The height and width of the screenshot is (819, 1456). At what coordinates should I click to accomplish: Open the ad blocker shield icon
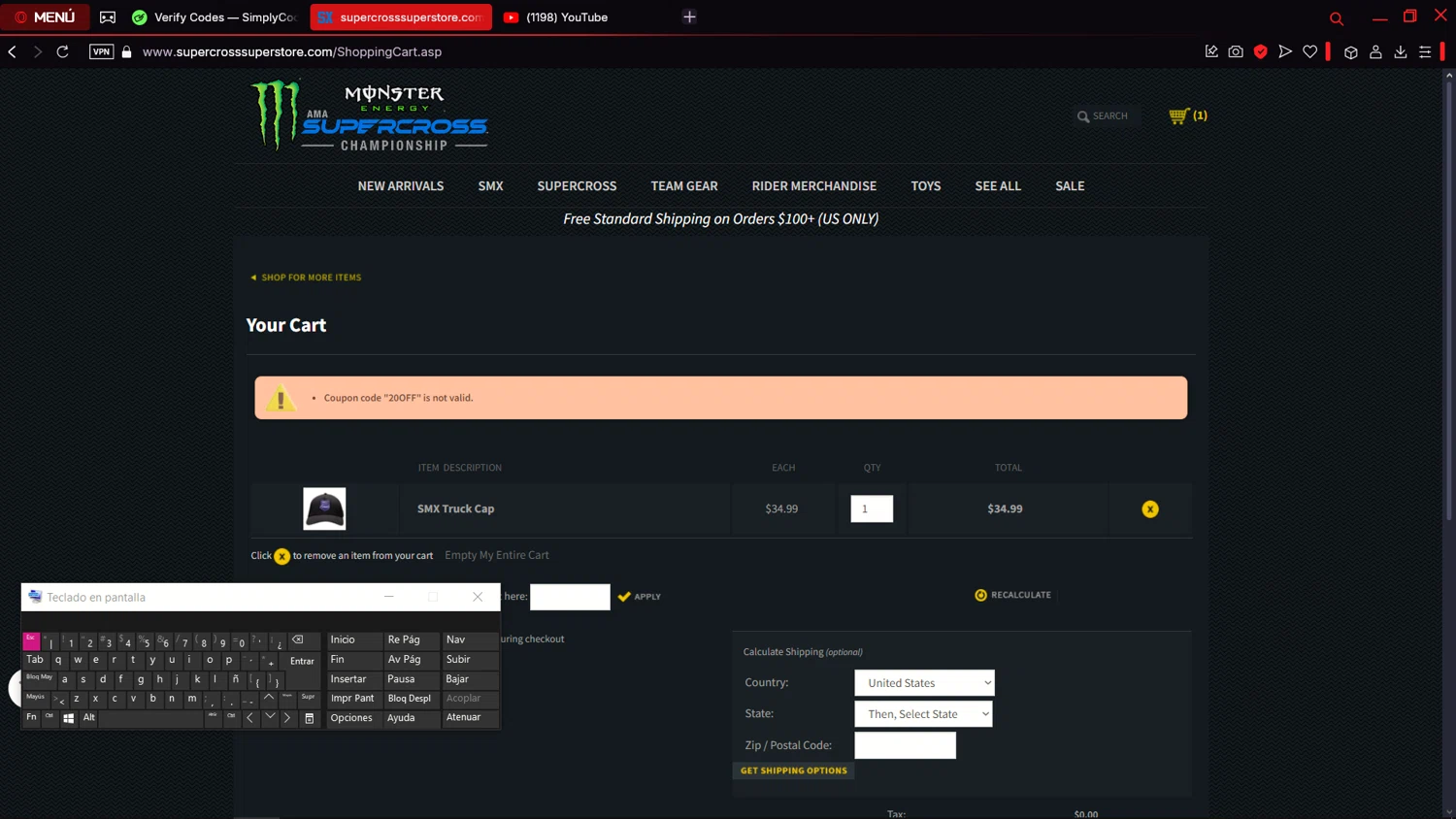click(x=1260, y=51)
